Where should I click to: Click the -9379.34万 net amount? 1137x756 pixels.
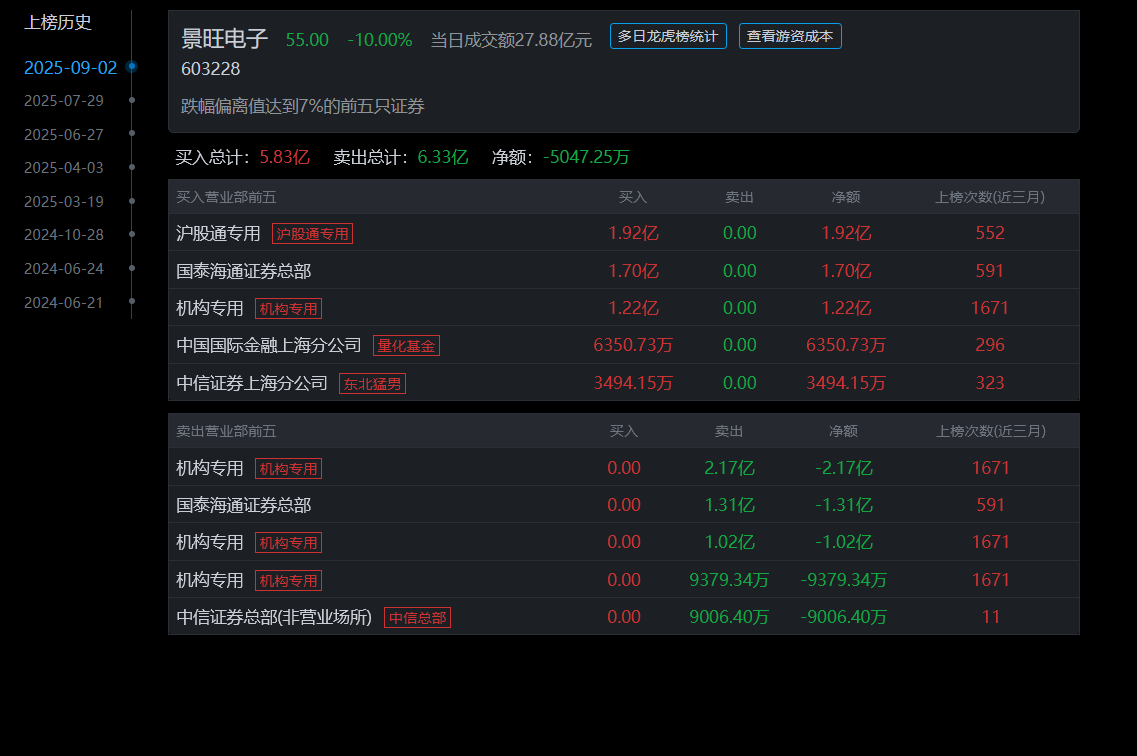tap(843, 580)
